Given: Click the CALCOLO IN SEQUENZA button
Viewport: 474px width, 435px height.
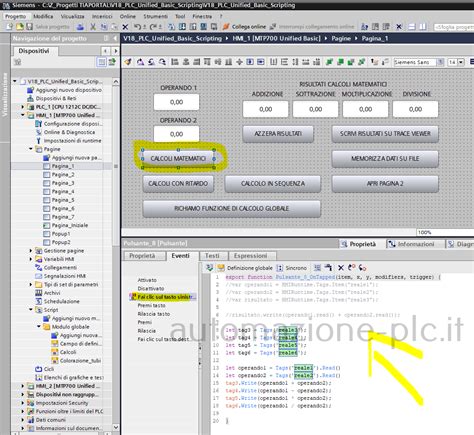Looking at the screenshot, I should [273, 184].
